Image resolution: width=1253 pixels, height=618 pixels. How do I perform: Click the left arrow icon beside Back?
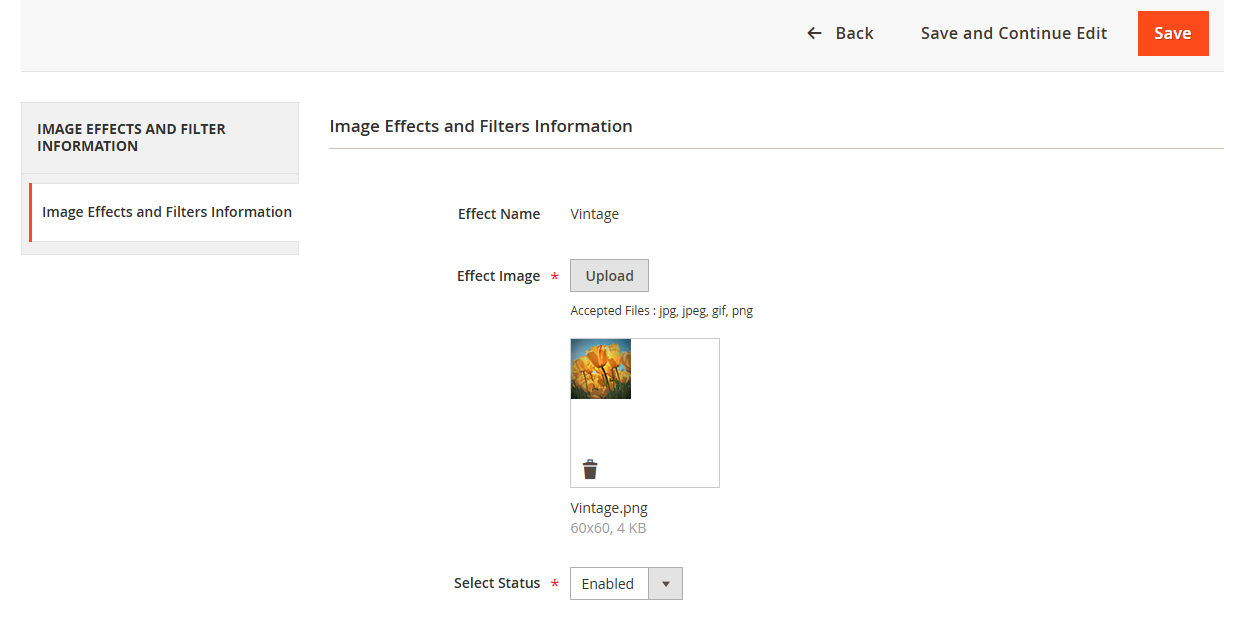tap(814, 34)
